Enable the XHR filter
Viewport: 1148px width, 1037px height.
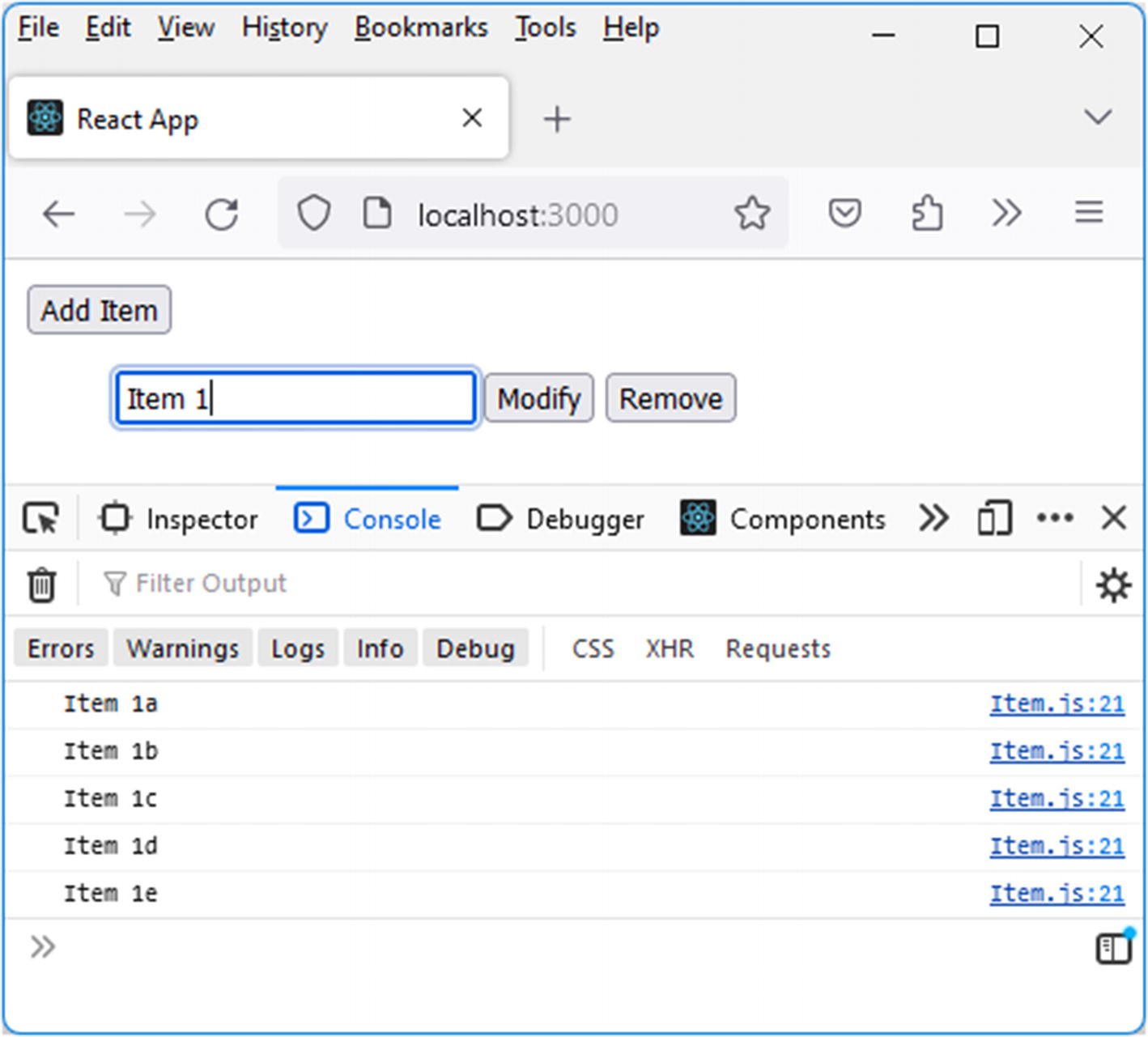(x=669, y=648)
